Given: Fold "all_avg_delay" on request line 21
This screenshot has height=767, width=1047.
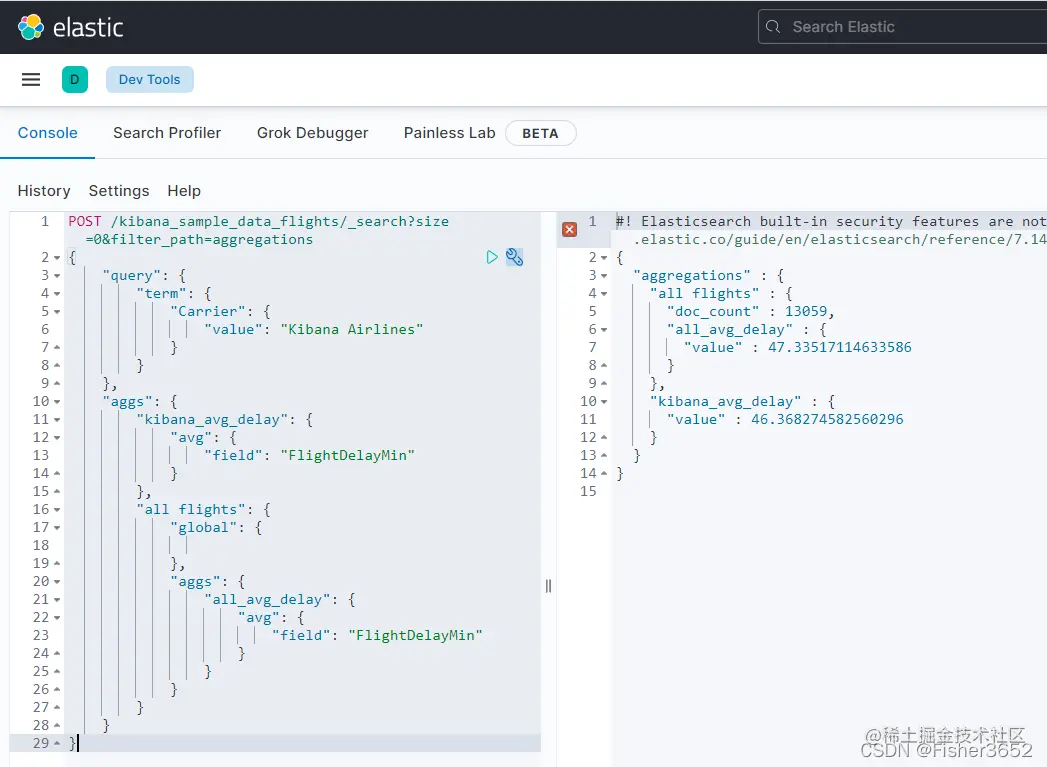Looking at the screenshot, I should [57, 600].
